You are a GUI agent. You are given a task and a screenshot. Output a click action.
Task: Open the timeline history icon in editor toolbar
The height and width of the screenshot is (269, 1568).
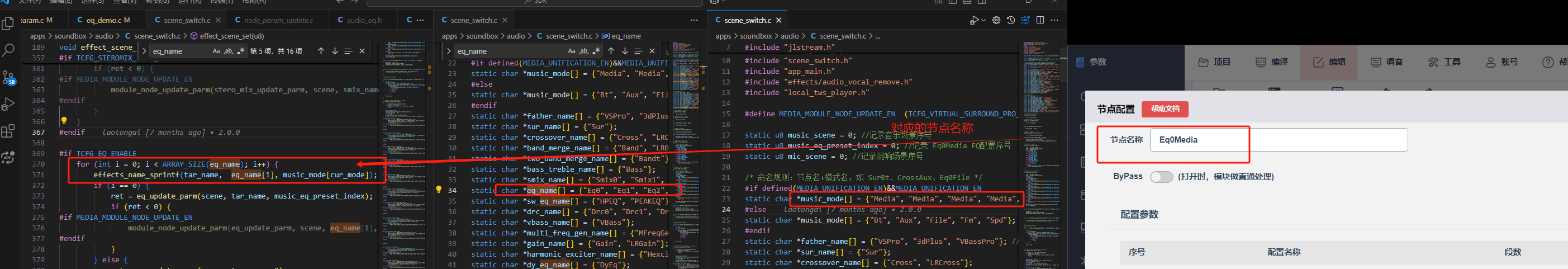[x=1011, y=20]
